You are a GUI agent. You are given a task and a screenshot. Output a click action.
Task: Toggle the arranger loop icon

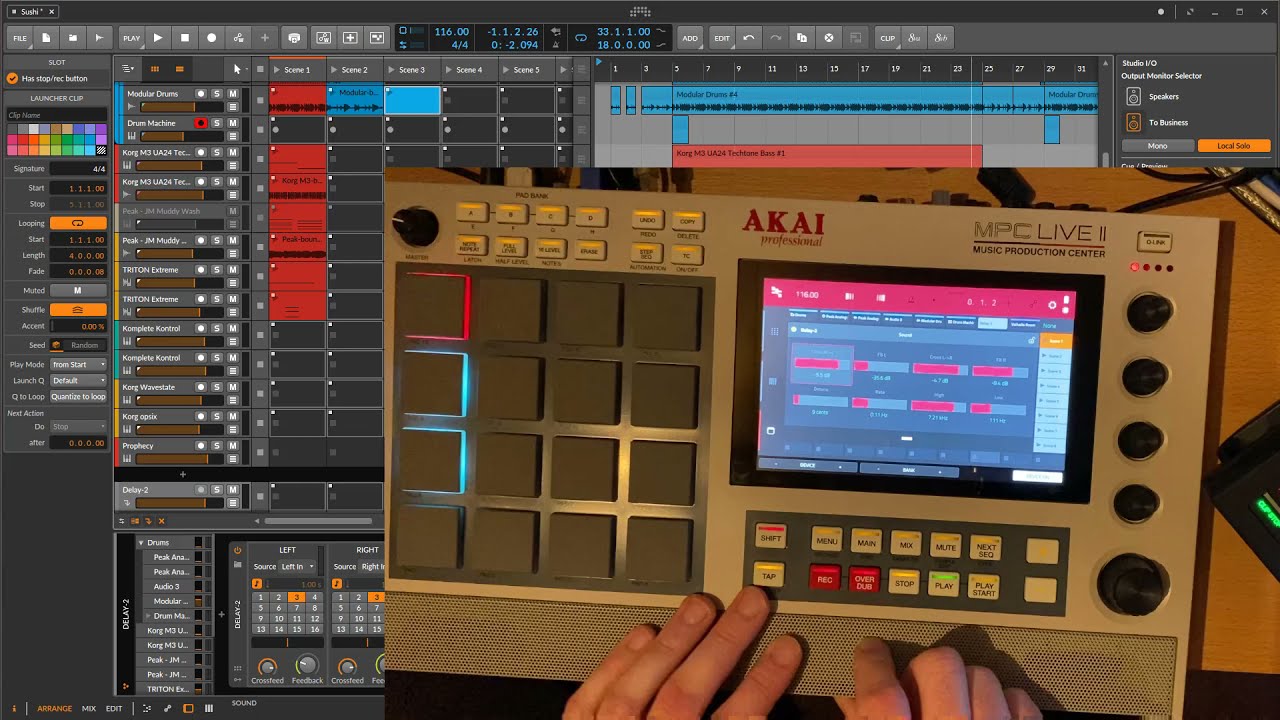[581, 38]
